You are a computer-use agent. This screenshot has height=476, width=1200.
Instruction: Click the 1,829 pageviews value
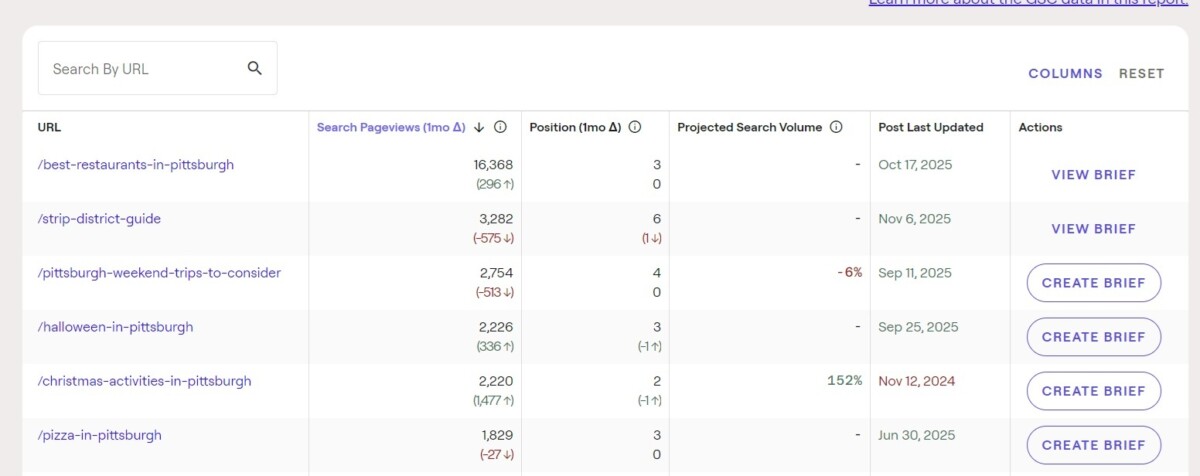pyautogui.click(x=497, y=435)
